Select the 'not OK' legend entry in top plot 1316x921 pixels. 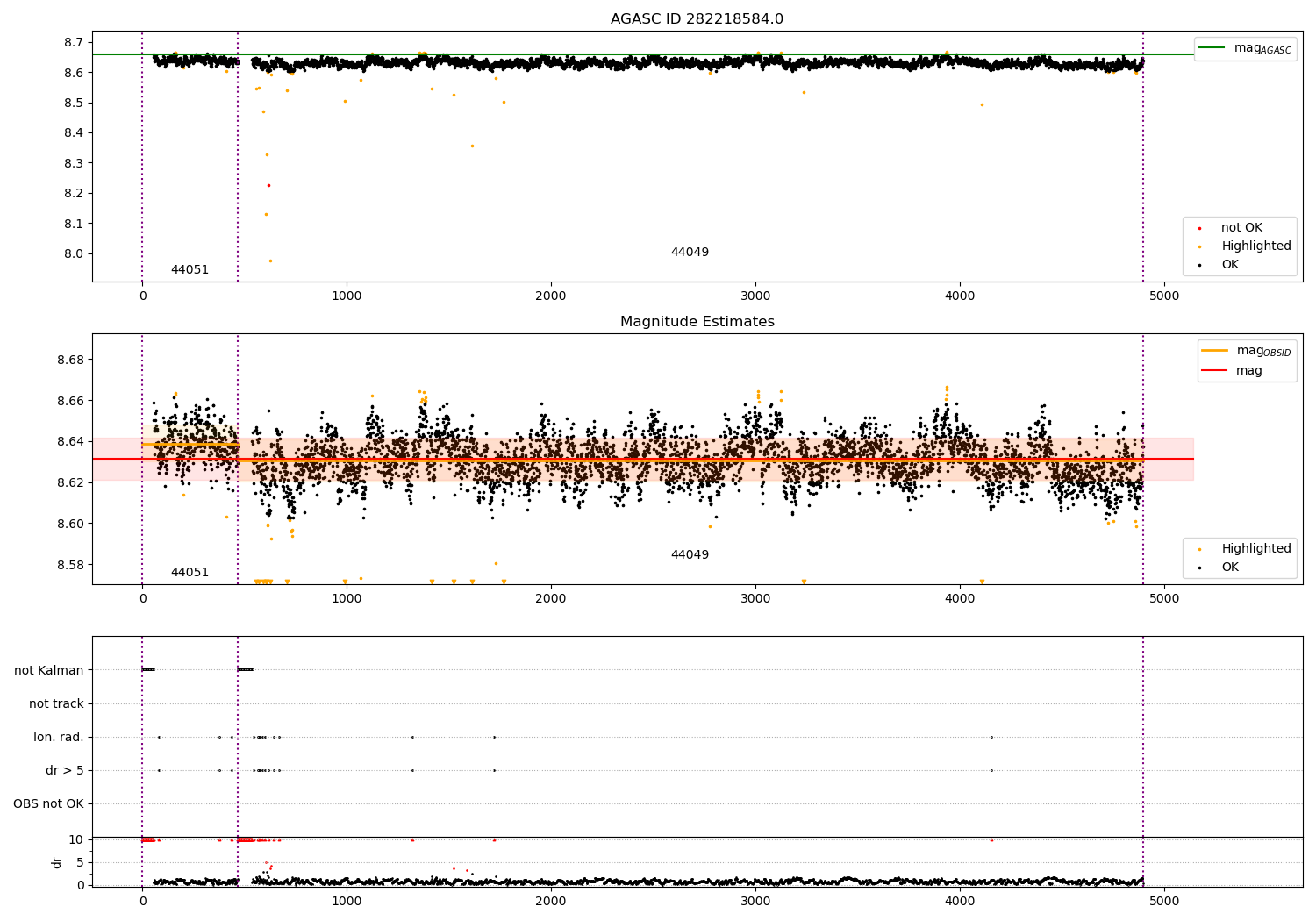[x=1241, y=228]
